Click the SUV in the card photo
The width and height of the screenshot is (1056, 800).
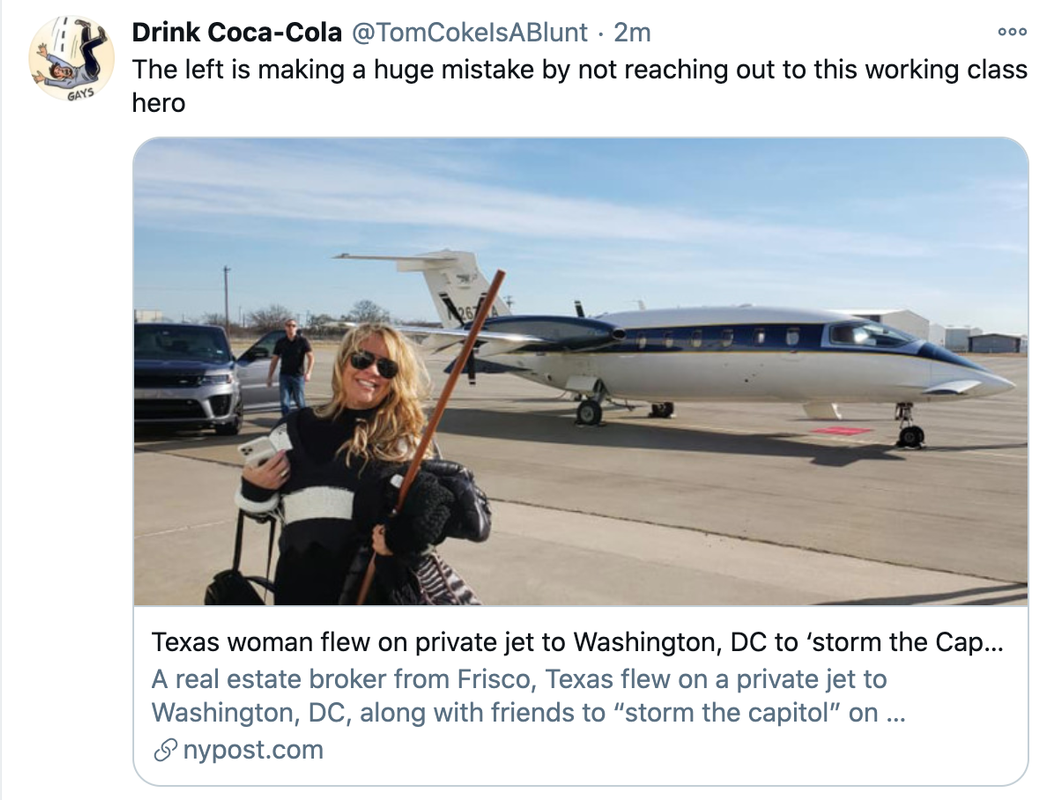pos(190,375)
